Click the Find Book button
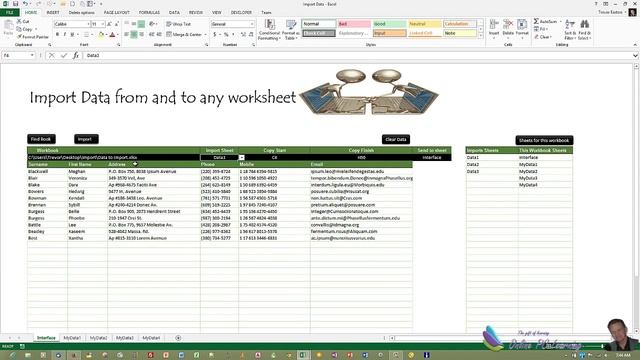The image size is (640, 360). coord(41,139)
